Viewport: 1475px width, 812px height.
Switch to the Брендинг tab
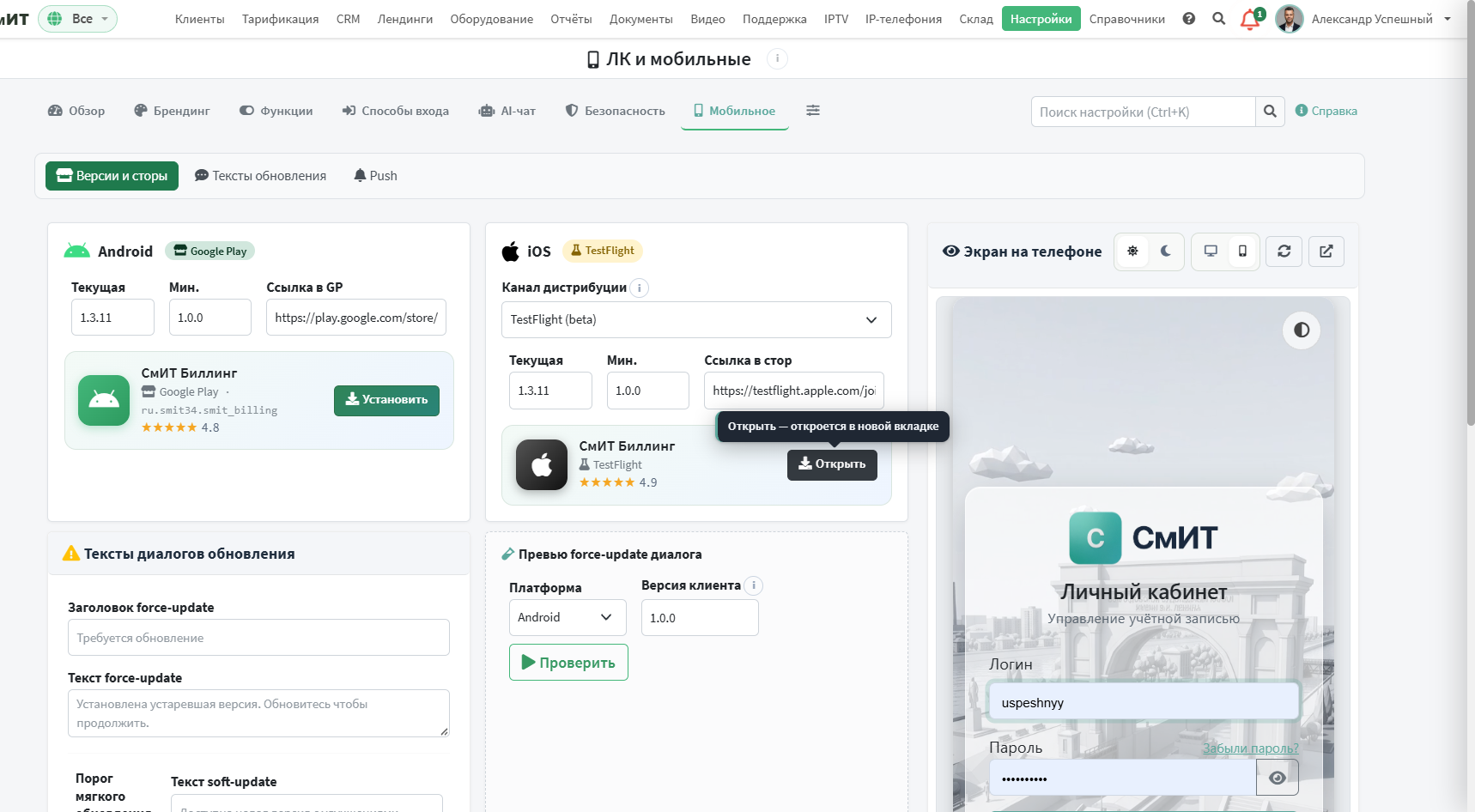pos(172,111)
